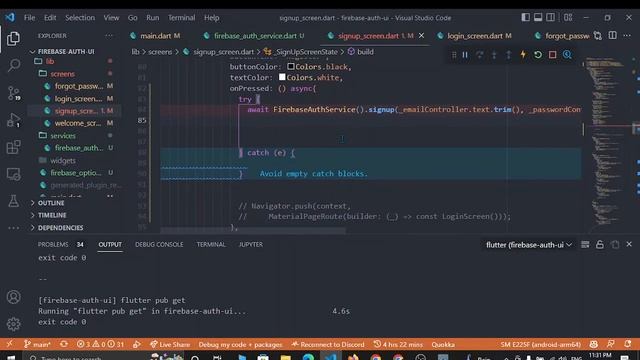This screenshot has width=640, height=360.
Task: Click the debug toolbar drag handle
Action: (454, 55)
